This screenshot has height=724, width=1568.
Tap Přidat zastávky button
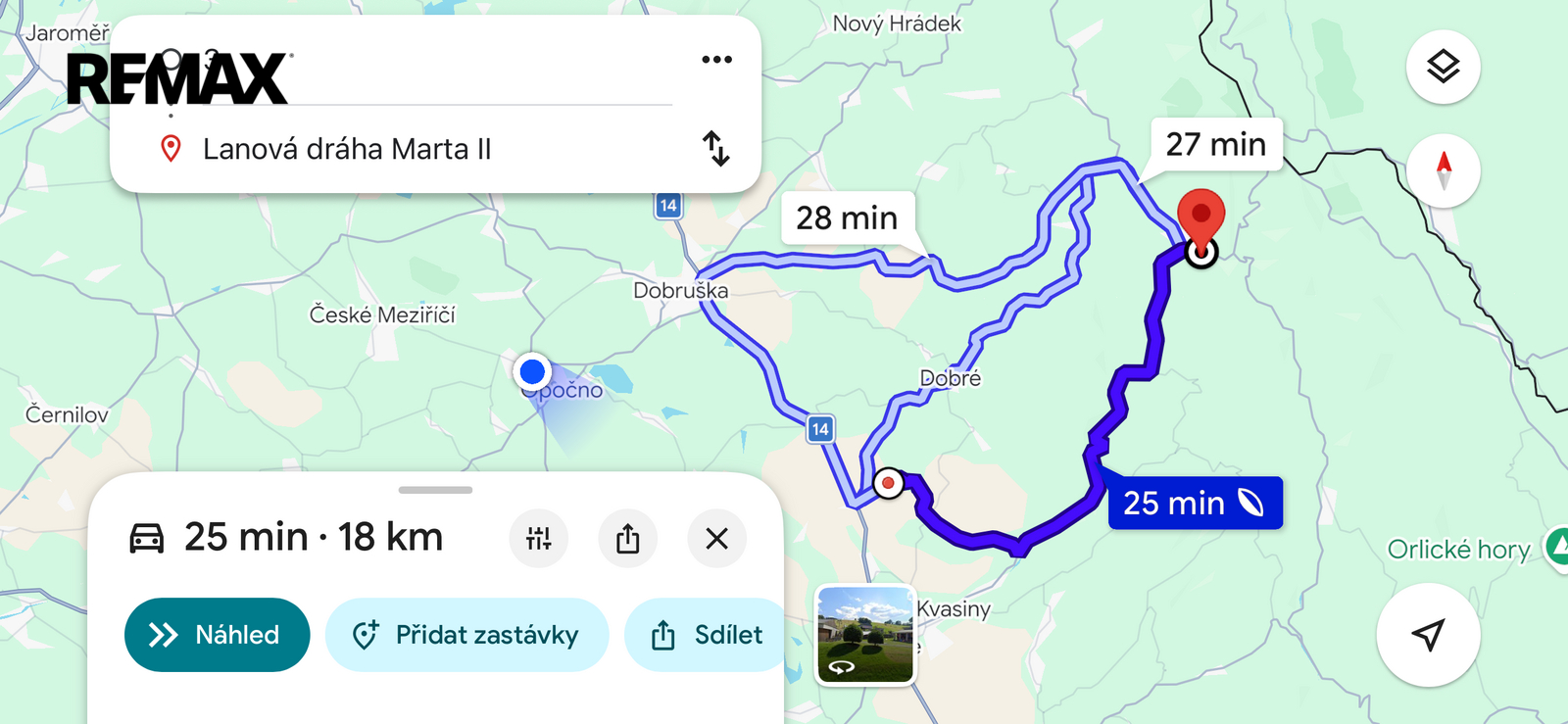[467, 635]
